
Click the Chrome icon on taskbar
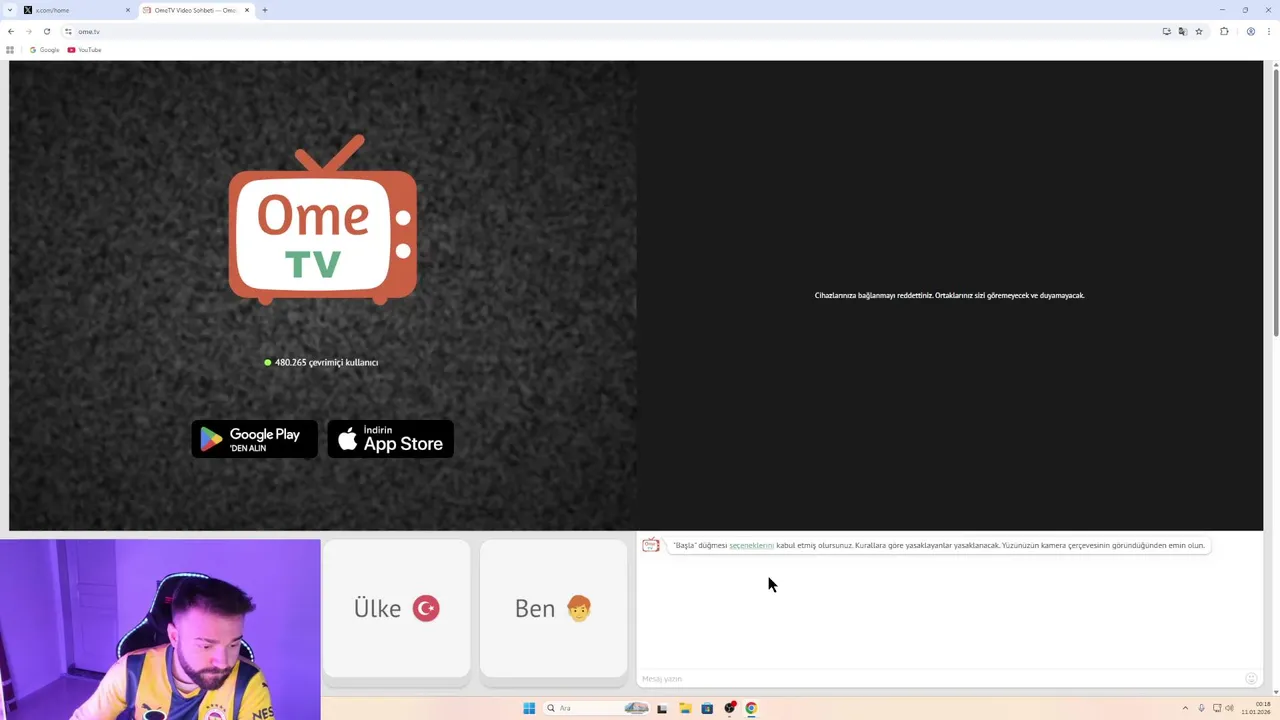point(751,708)
